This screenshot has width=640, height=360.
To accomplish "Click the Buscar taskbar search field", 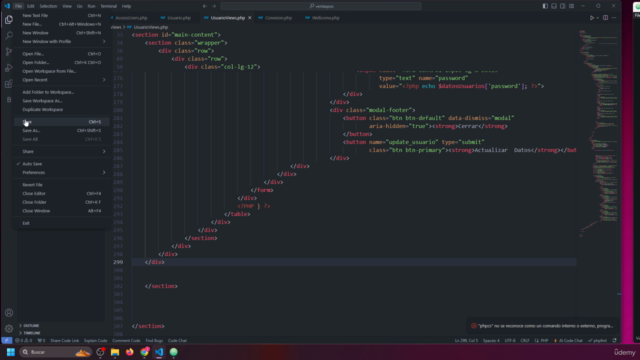I will (x=56, y=352).
